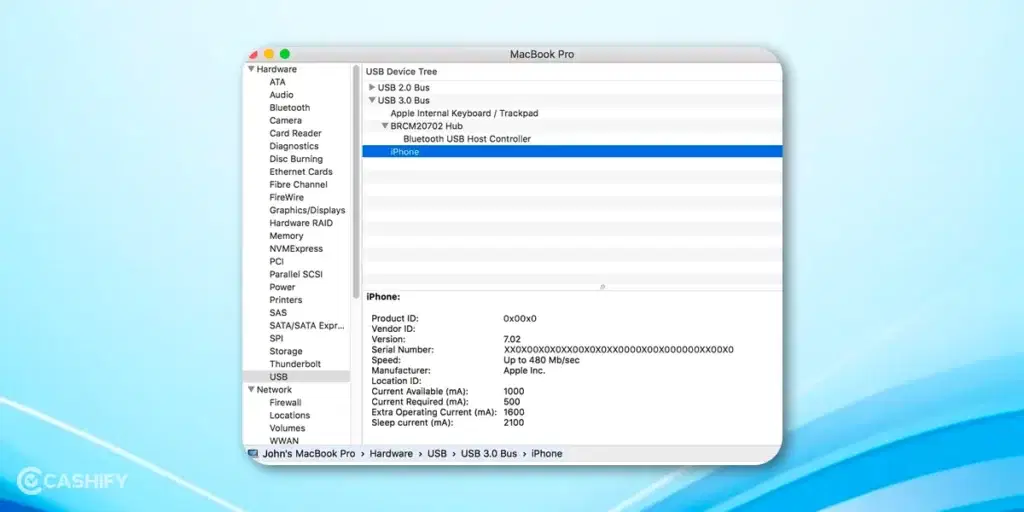Open the SATA/SATA Express category
The width and height of the screenshot is (1024, 512).
(x=307, y=325)
